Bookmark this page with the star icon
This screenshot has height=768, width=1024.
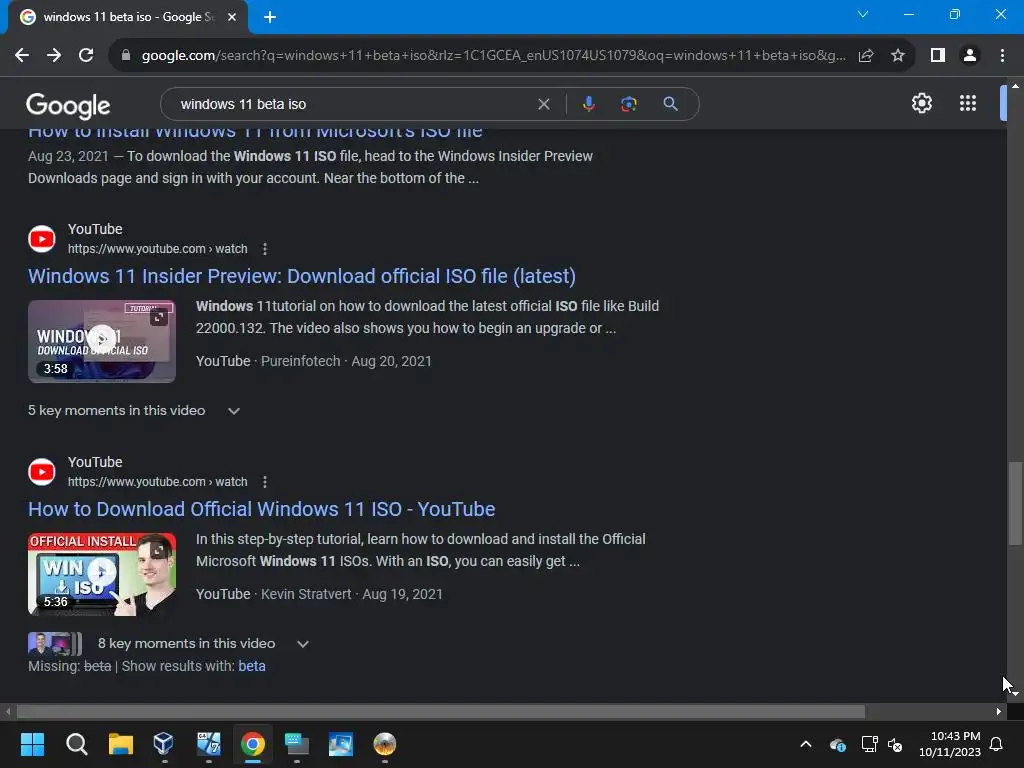pos(898,56)
